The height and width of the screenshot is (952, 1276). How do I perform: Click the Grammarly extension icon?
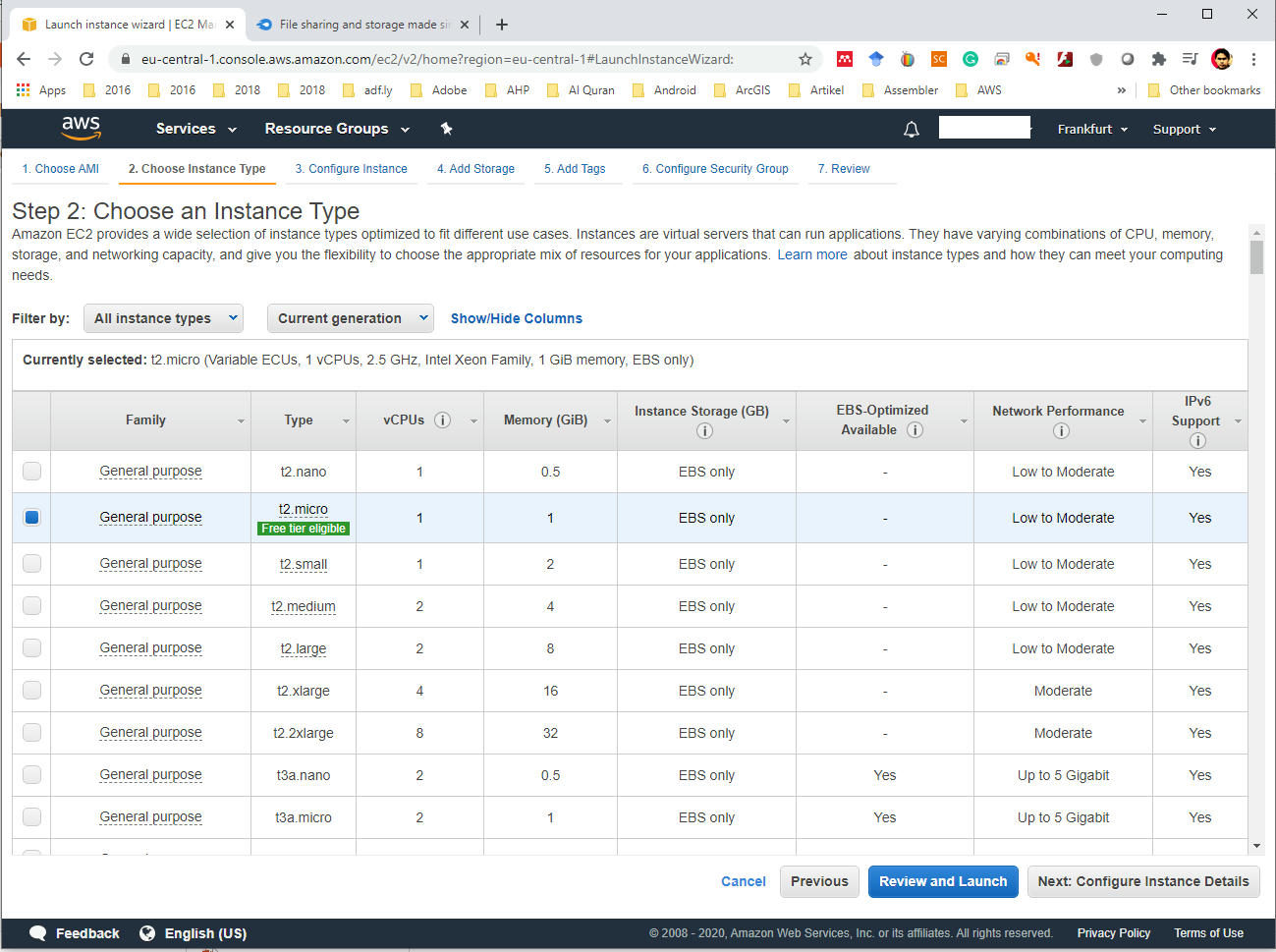point(971,59)
